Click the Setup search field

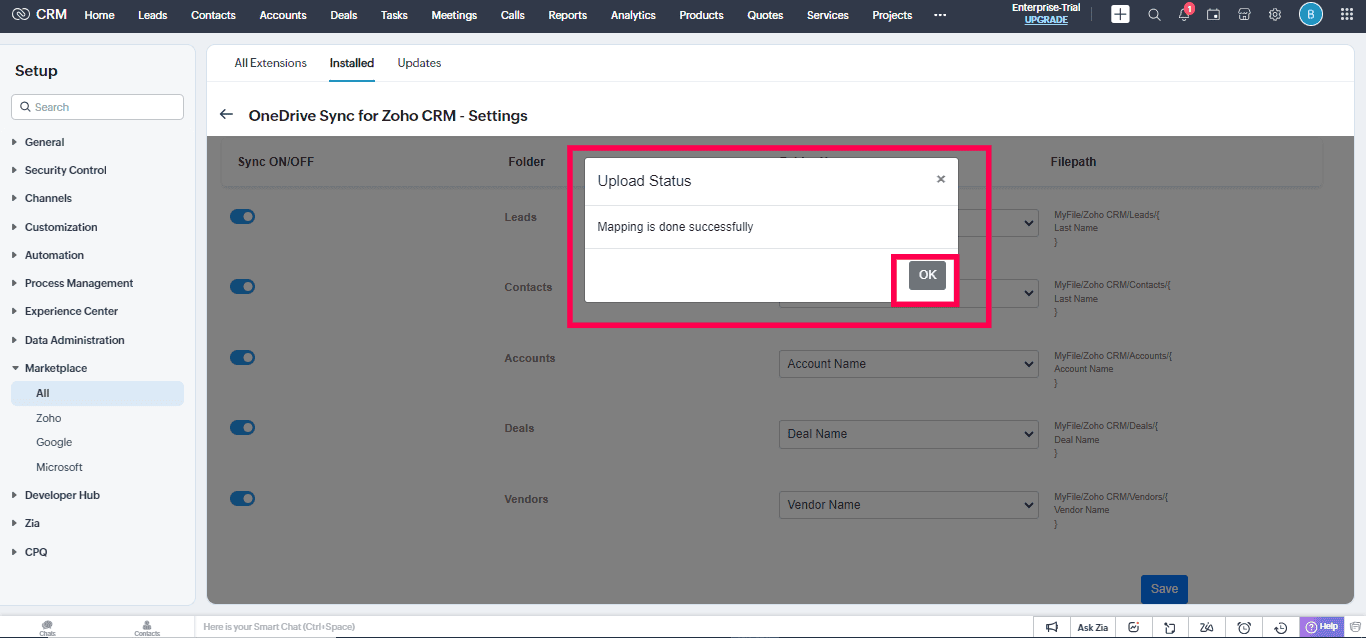[98, 107]
